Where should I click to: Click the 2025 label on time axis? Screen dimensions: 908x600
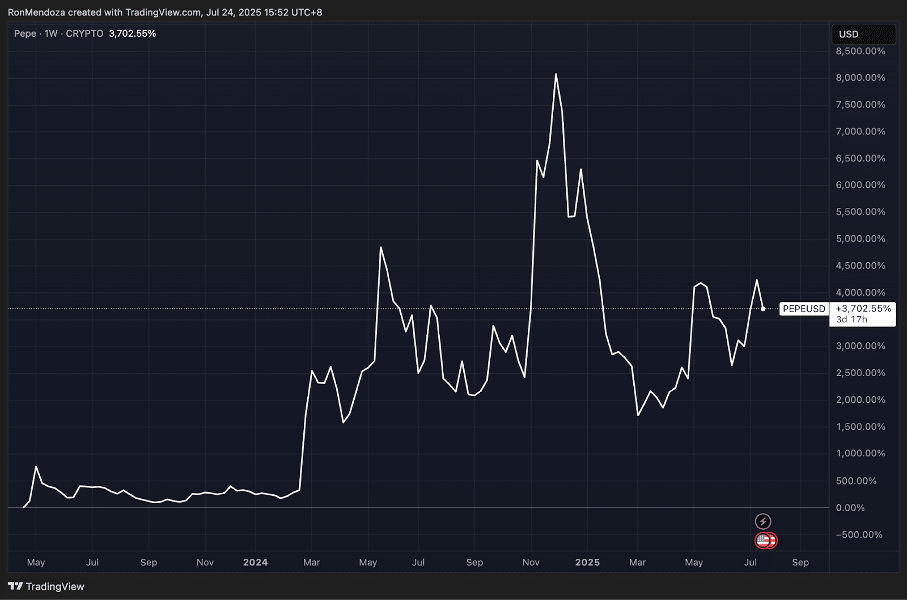[586, 563]
